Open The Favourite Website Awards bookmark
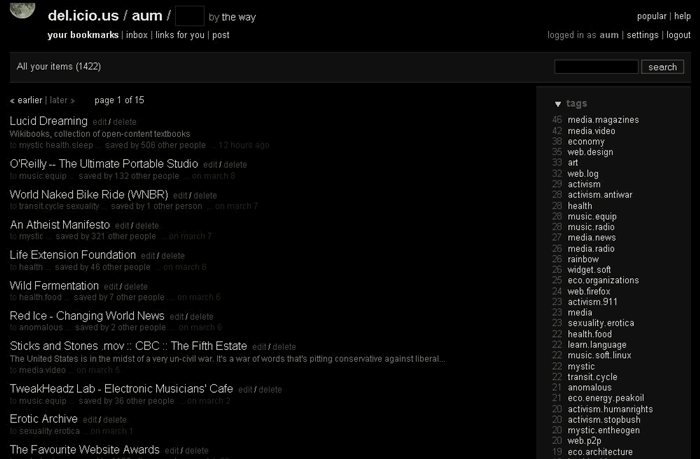Image resolution: width=700 pixels, height=459 pixels. [x=84, y=450]
